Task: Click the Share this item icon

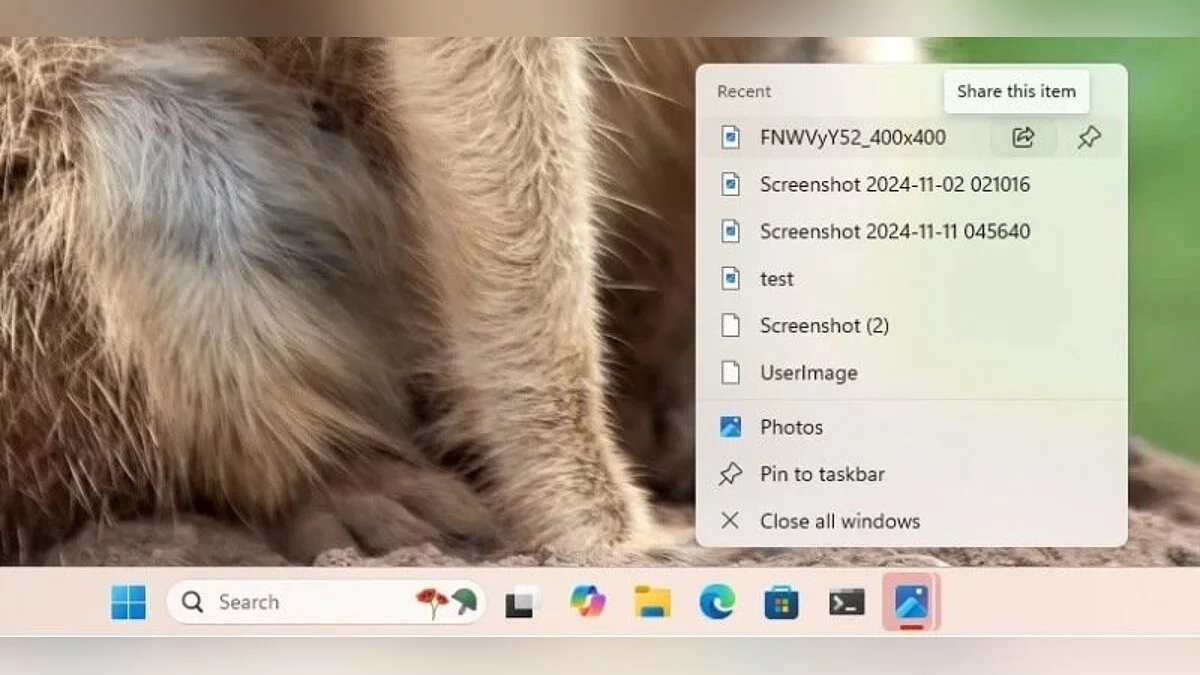Action: [1023, 138]
